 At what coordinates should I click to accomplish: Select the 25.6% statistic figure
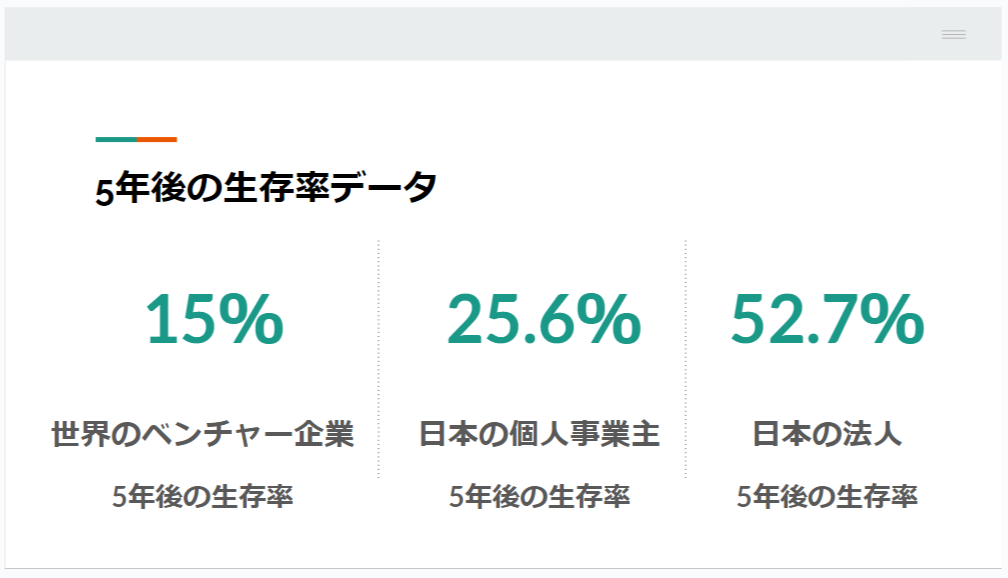coord(543,319)
